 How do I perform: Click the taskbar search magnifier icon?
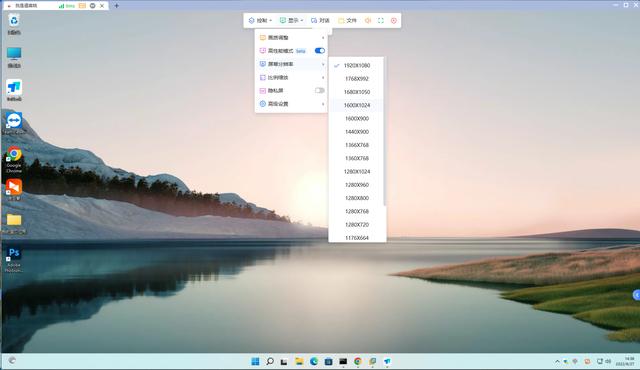point(270,361)
